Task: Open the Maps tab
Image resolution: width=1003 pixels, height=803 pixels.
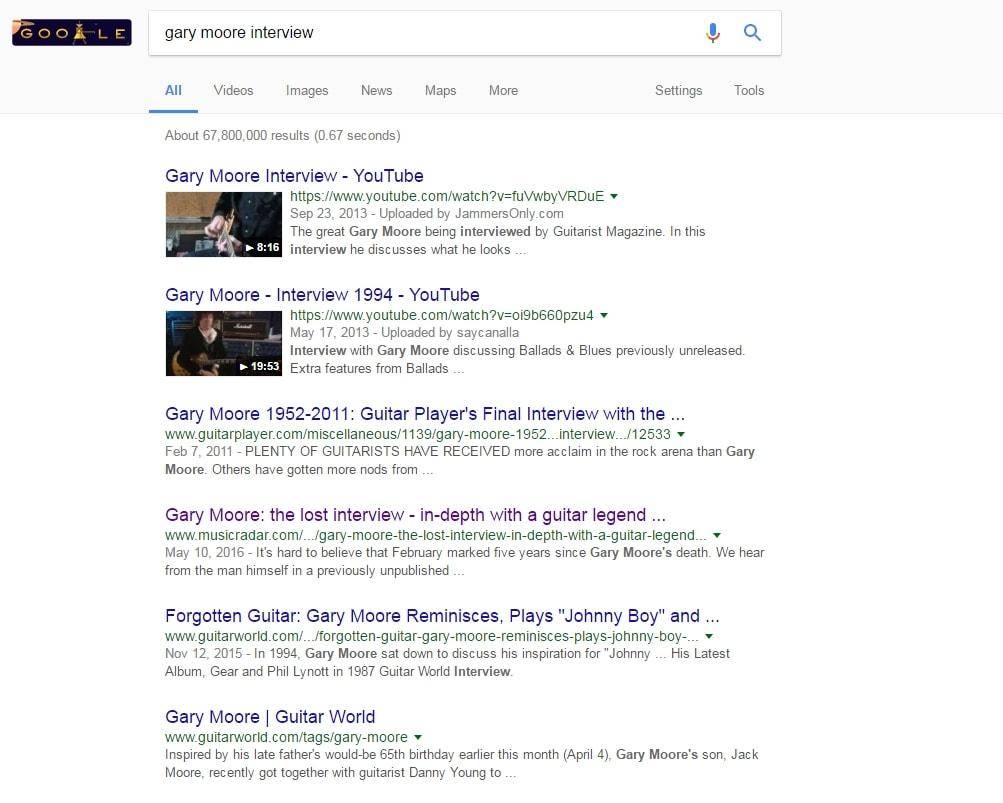Action: pyautogui.click(x=441, y=90)
